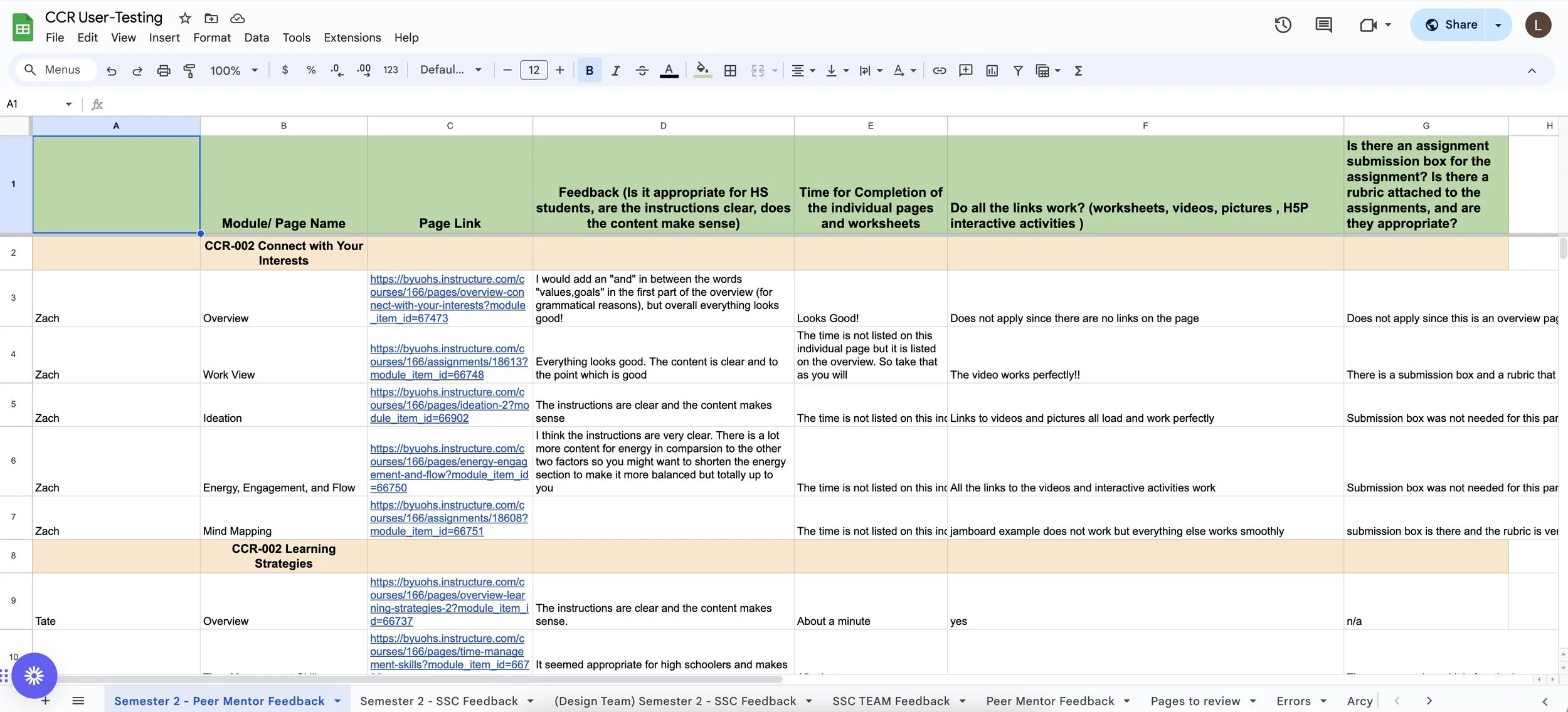The width and height of the screenshot is (1568, 712).
Task: Open more number formats 123
Action: click(x=390, y=70)
